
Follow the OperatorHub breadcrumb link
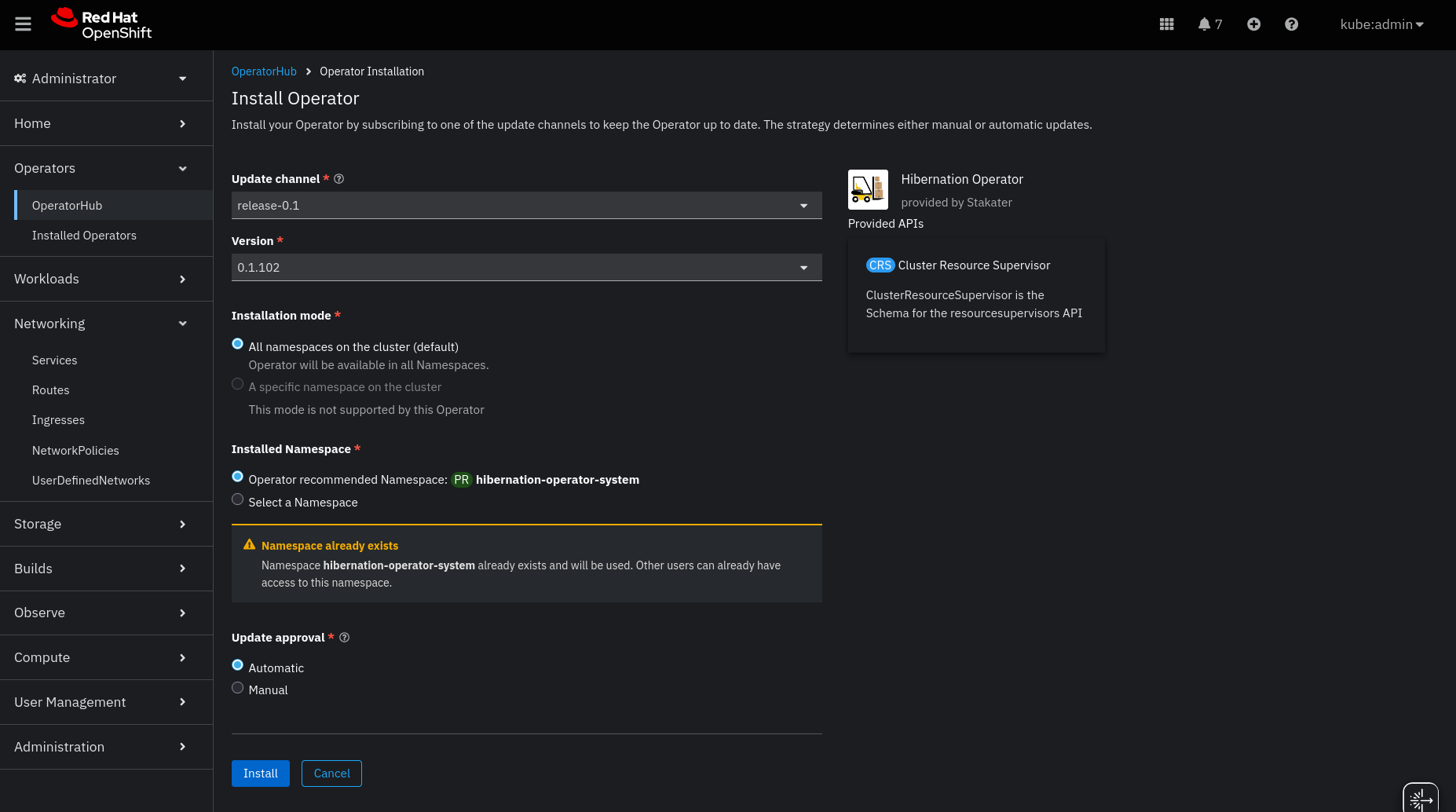[x=264, y=71]
